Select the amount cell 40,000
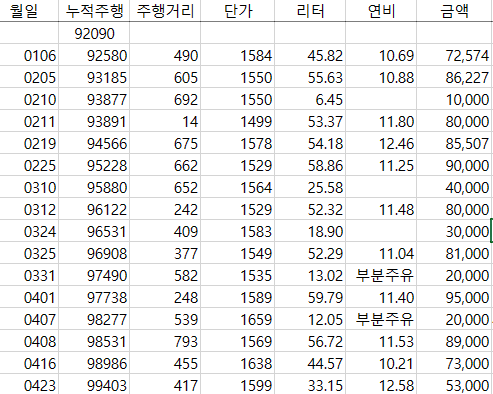Image resolution: width=493 pixels, height=394 pixels. [455, 187]
